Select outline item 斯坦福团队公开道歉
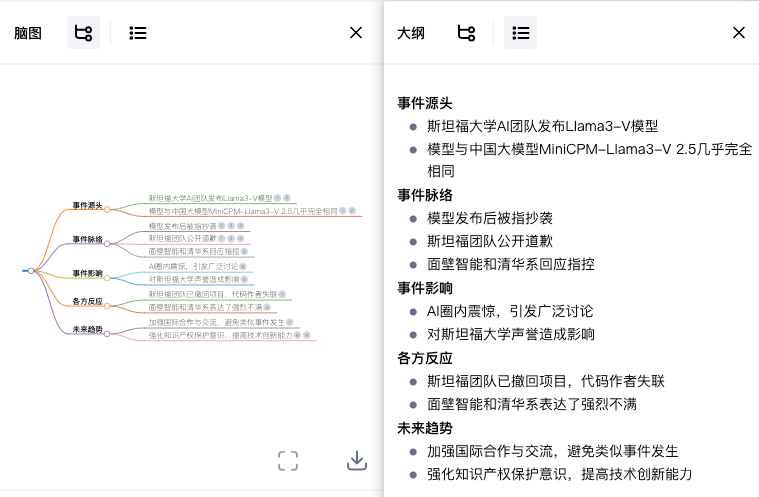The width and height of the screenshot is (759, 497). tap(490, 241)
